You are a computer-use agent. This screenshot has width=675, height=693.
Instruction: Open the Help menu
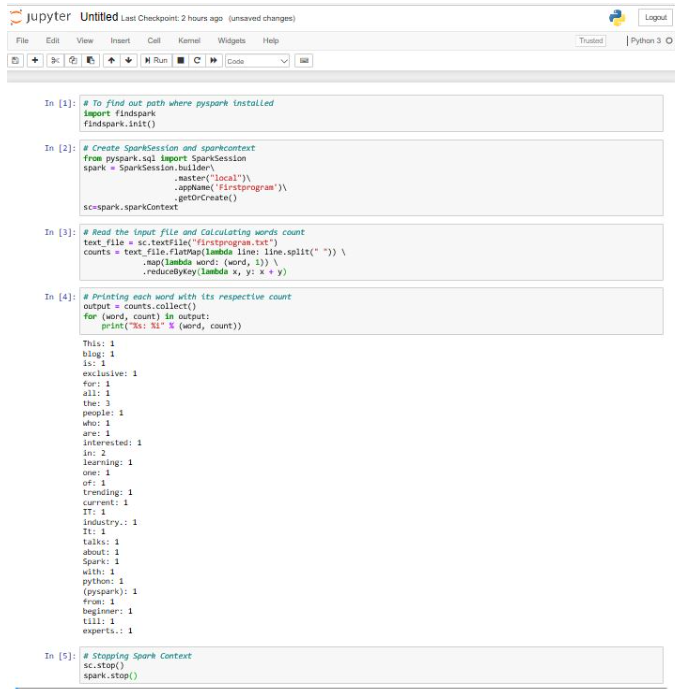tap(271, 41)
